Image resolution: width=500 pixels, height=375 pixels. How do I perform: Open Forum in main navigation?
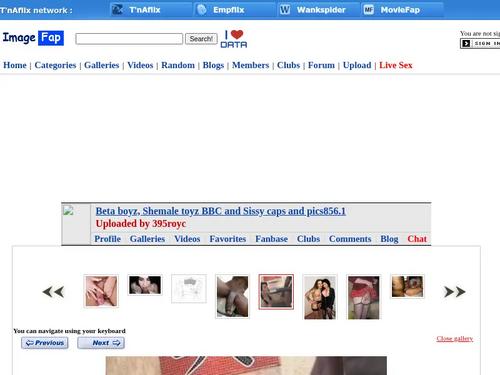pyautogui.click(x=321, y=65)
